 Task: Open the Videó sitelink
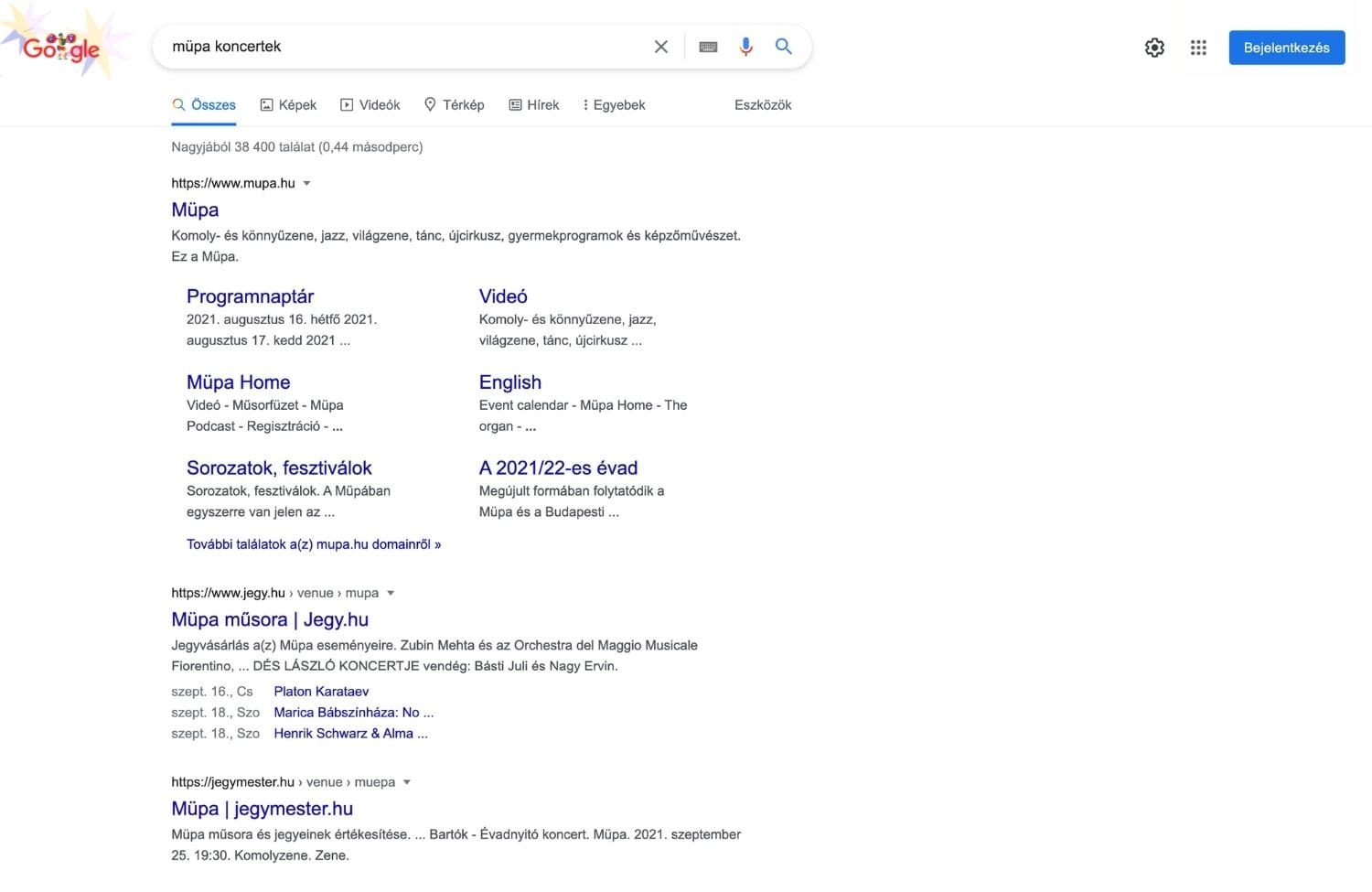[503, 296]
